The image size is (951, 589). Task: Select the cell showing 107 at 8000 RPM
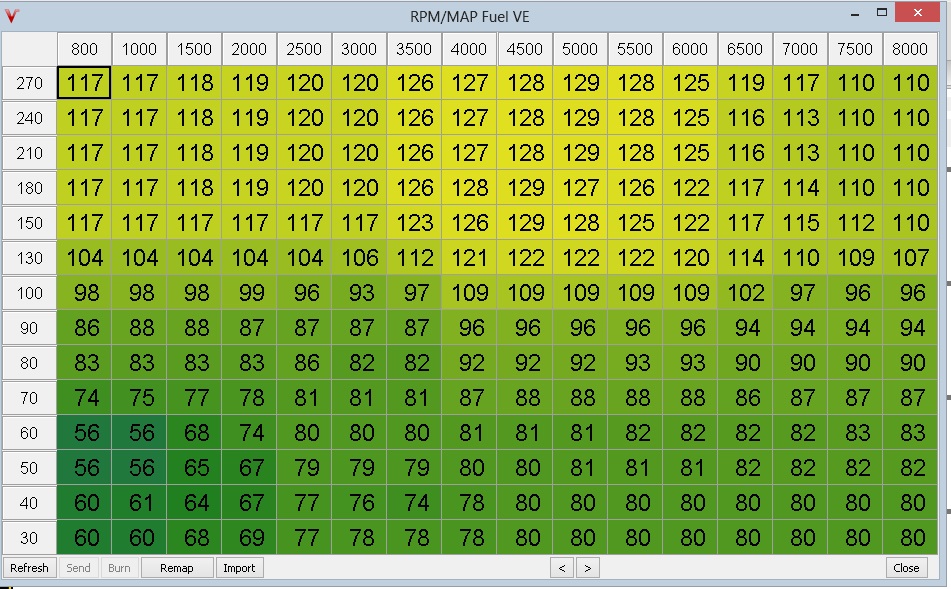(910, 258)
